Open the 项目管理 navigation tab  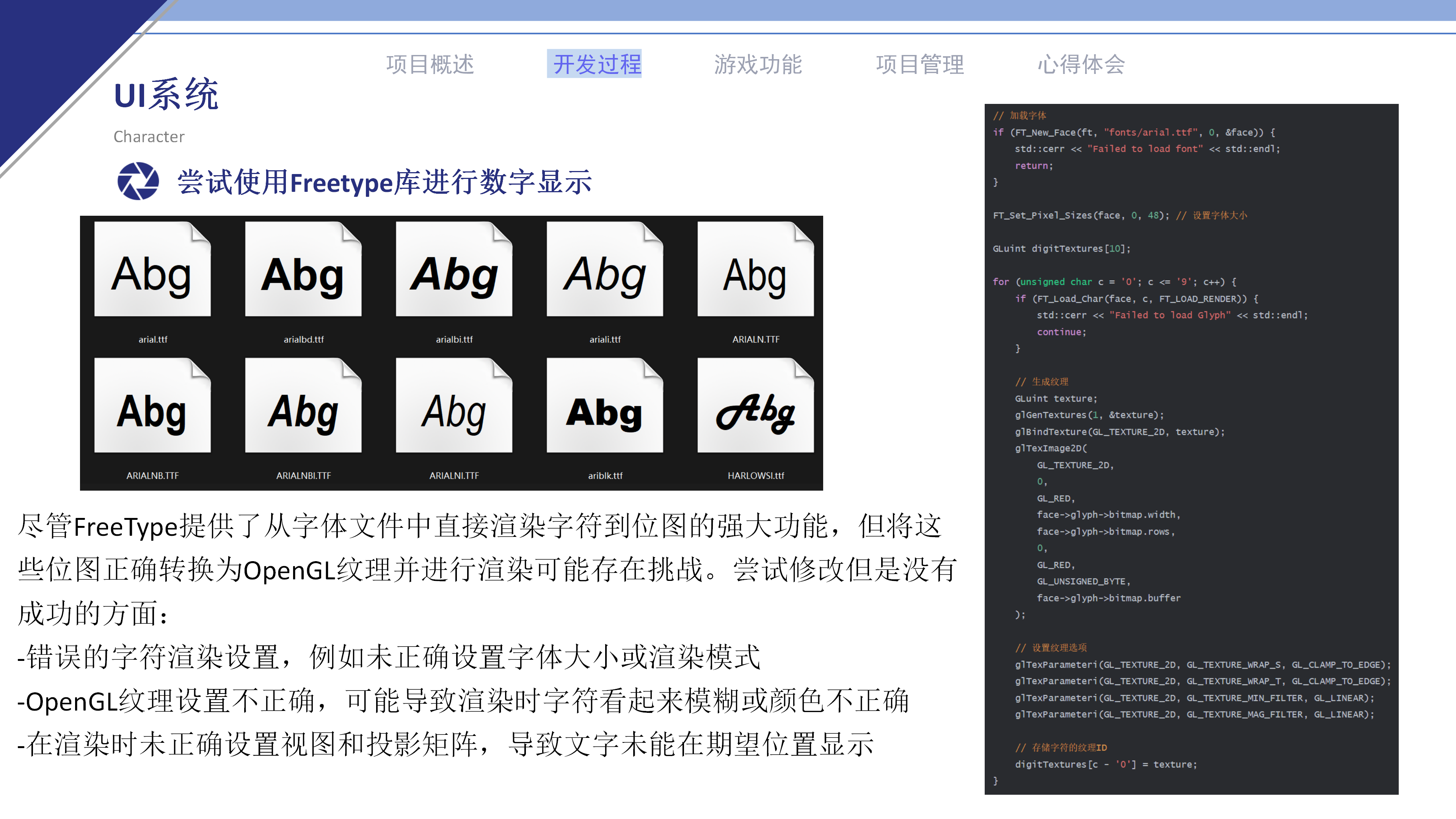click(x=919, y=64)
